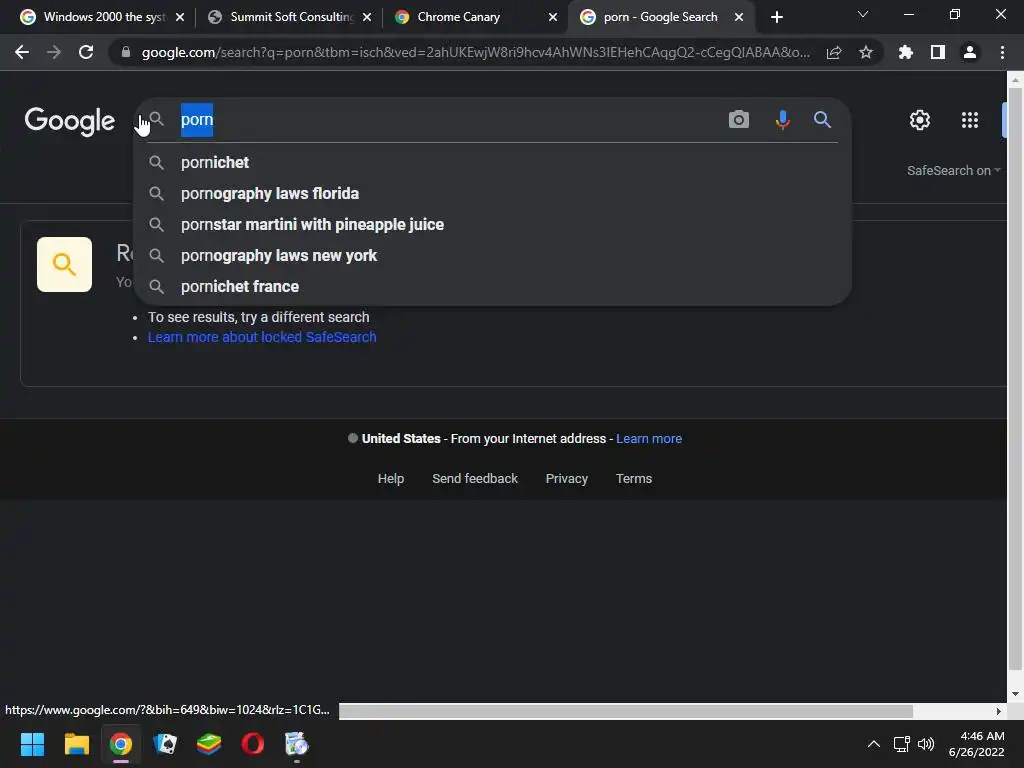1024x768 pixels.
Task: Open the volume speaker tray icon
Action: [x=926, y=744]
